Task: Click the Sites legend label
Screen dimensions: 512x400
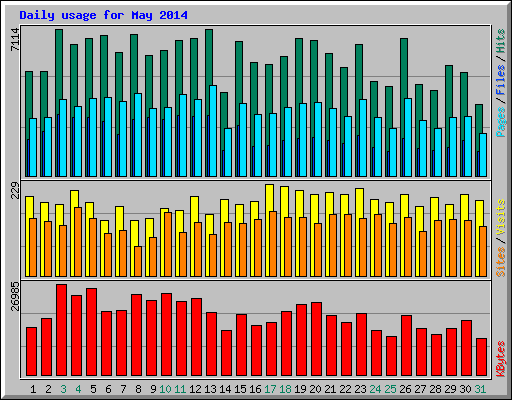Action: pos(501,262)
